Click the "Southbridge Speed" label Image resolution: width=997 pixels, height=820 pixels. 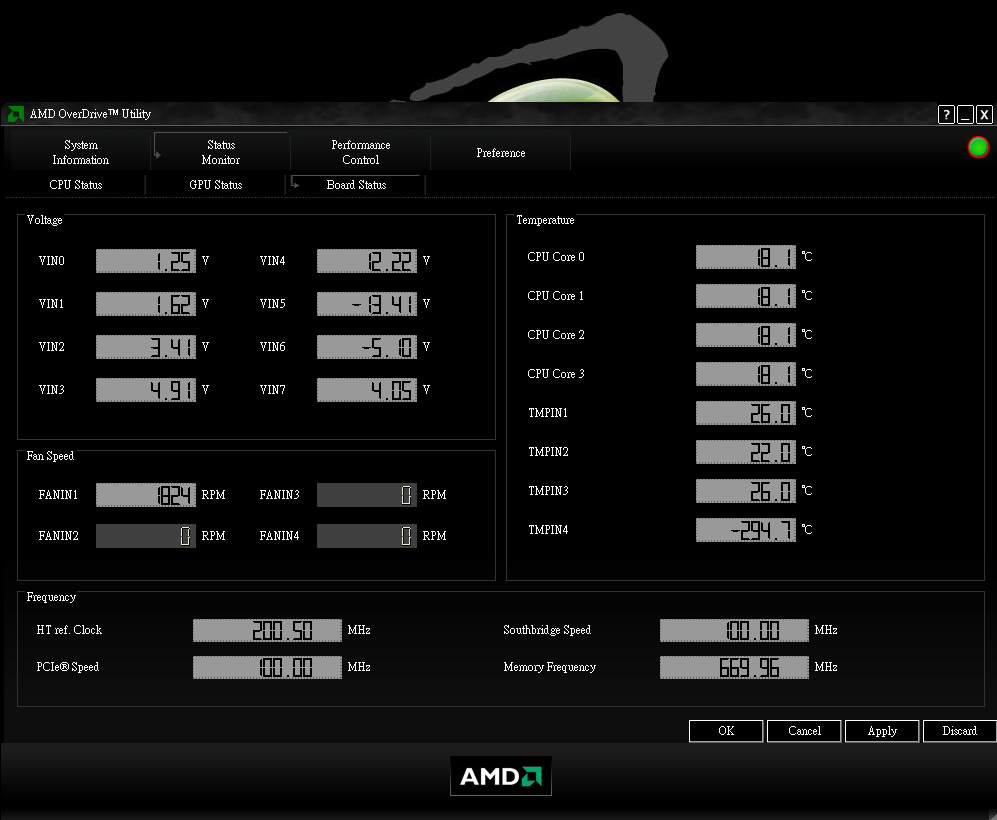tap(547, 630)
